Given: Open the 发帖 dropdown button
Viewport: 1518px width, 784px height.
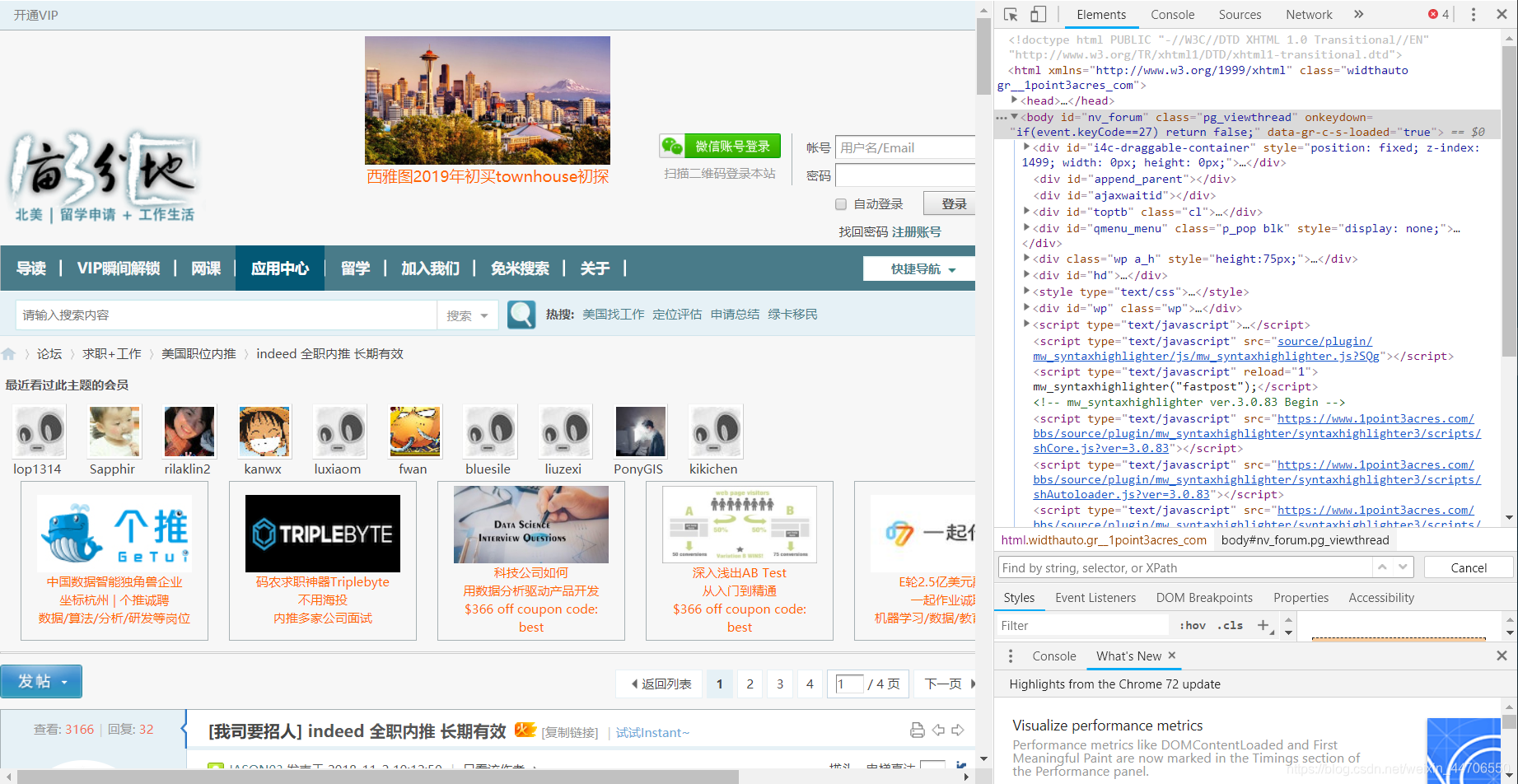Looking at the screenshot, I should 41,681.
